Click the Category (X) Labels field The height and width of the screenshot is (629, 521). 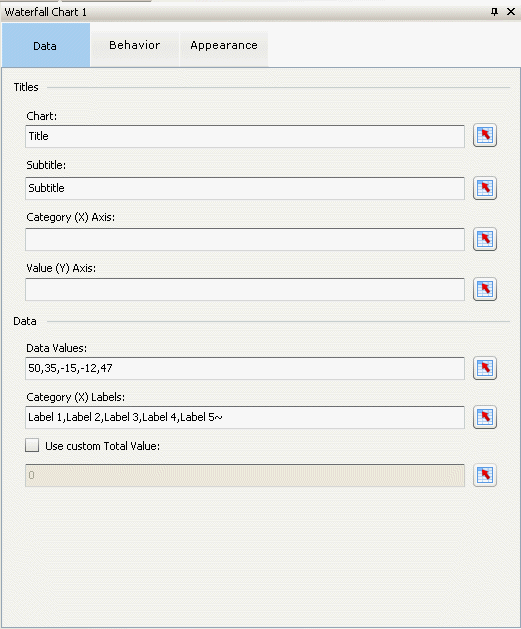coord(245,417)
